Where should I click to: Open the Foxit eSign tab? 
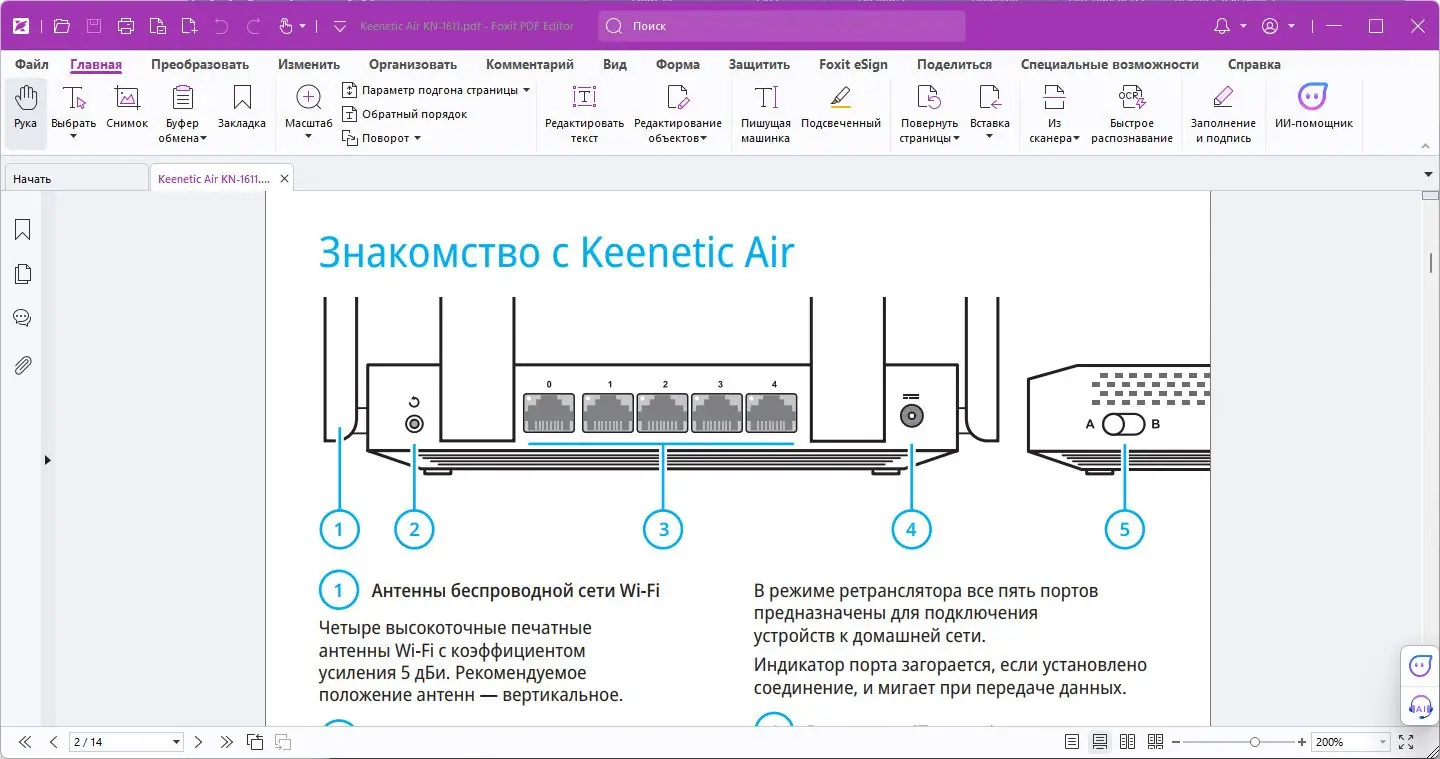coord(853,64)
